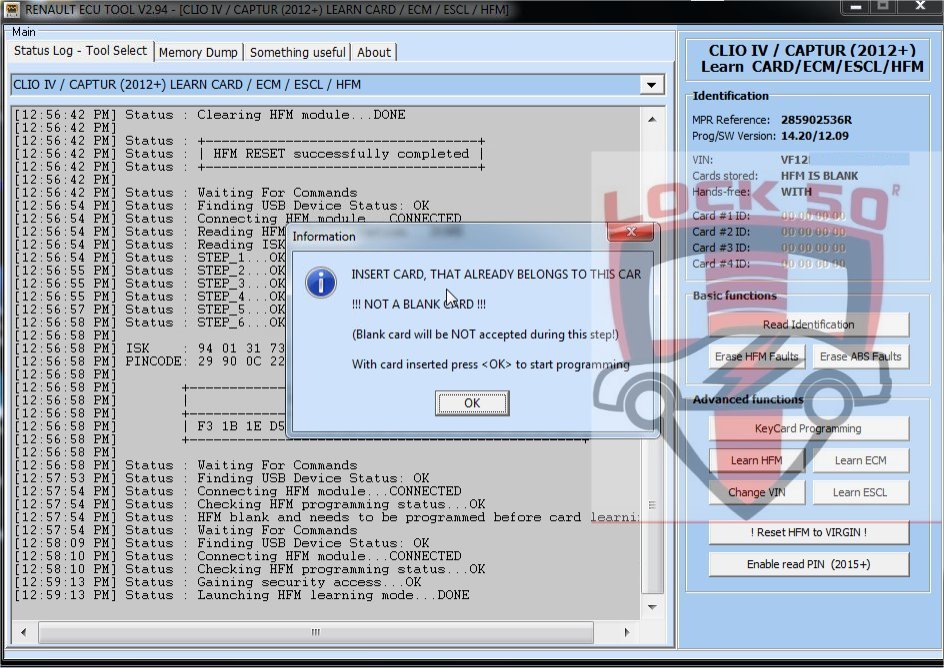944x668 pixels.
Task: Select the About tab
Action: [374, 52]
